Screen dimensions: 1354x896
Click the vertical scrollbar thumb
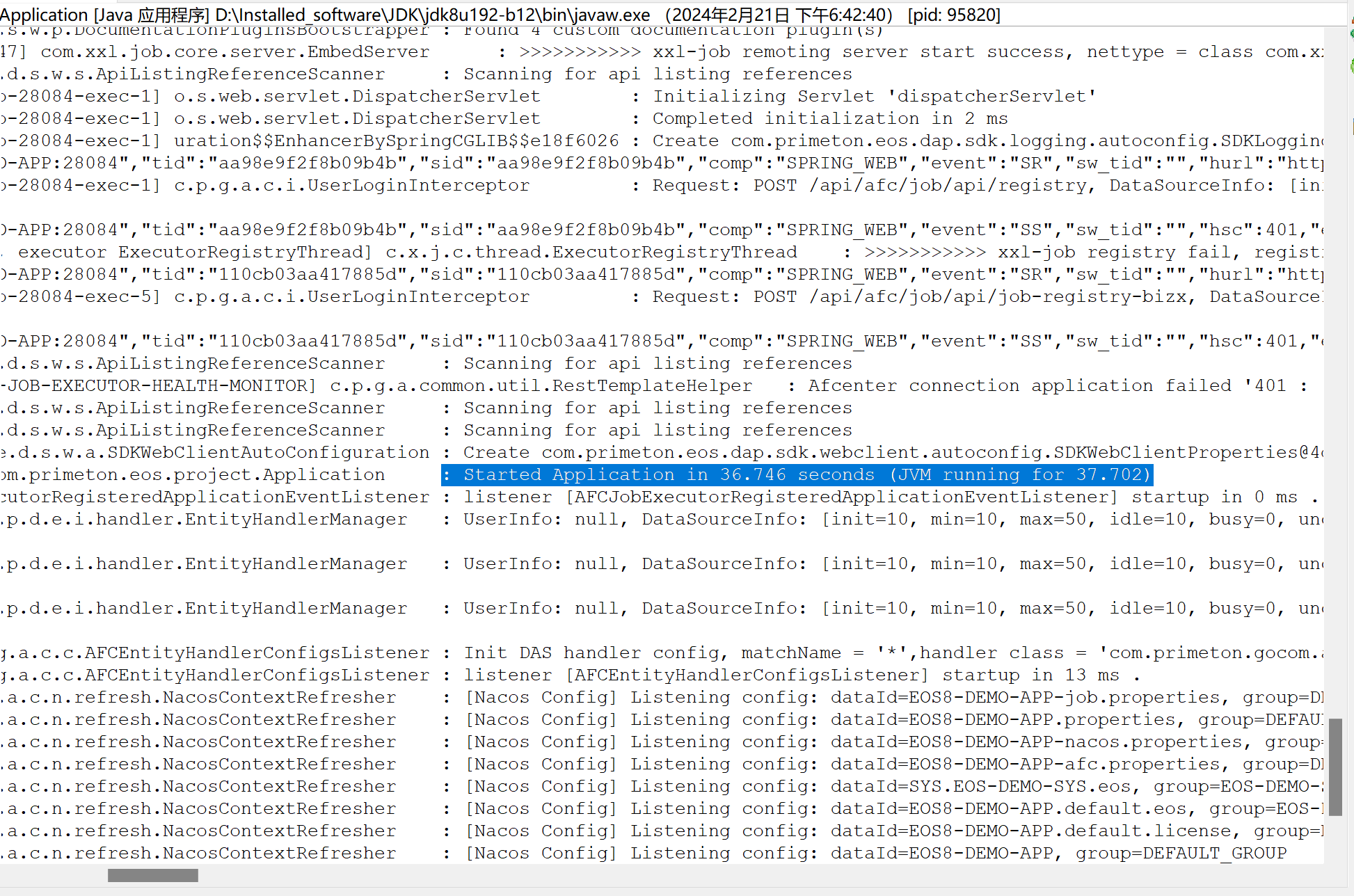click(1335, 767)
